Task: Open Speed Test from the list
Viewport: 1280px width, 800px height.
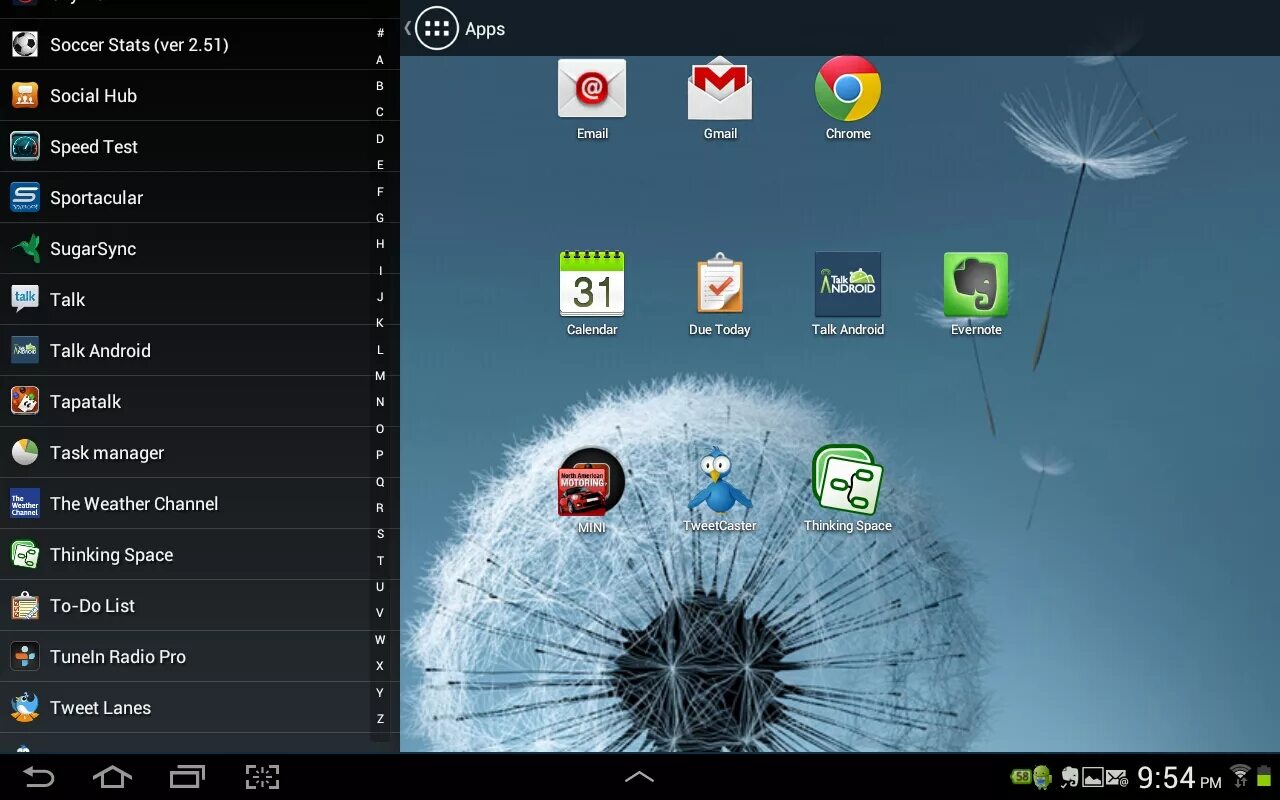Action: (x=185, y=147)
